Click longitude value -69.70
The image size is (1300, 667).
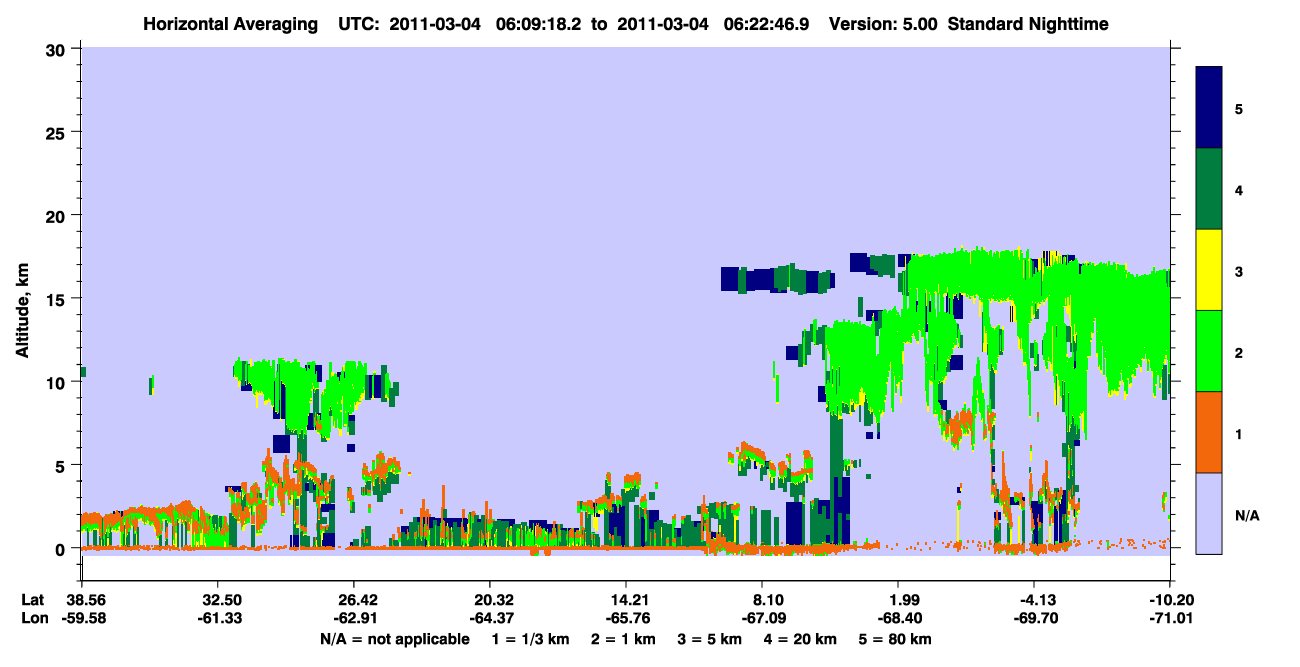(1034, 618)
